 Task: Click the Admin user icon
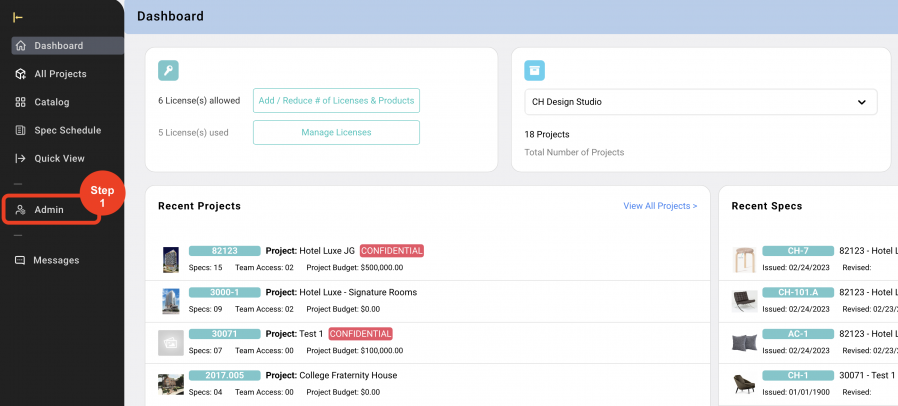(x=21, y=210)
